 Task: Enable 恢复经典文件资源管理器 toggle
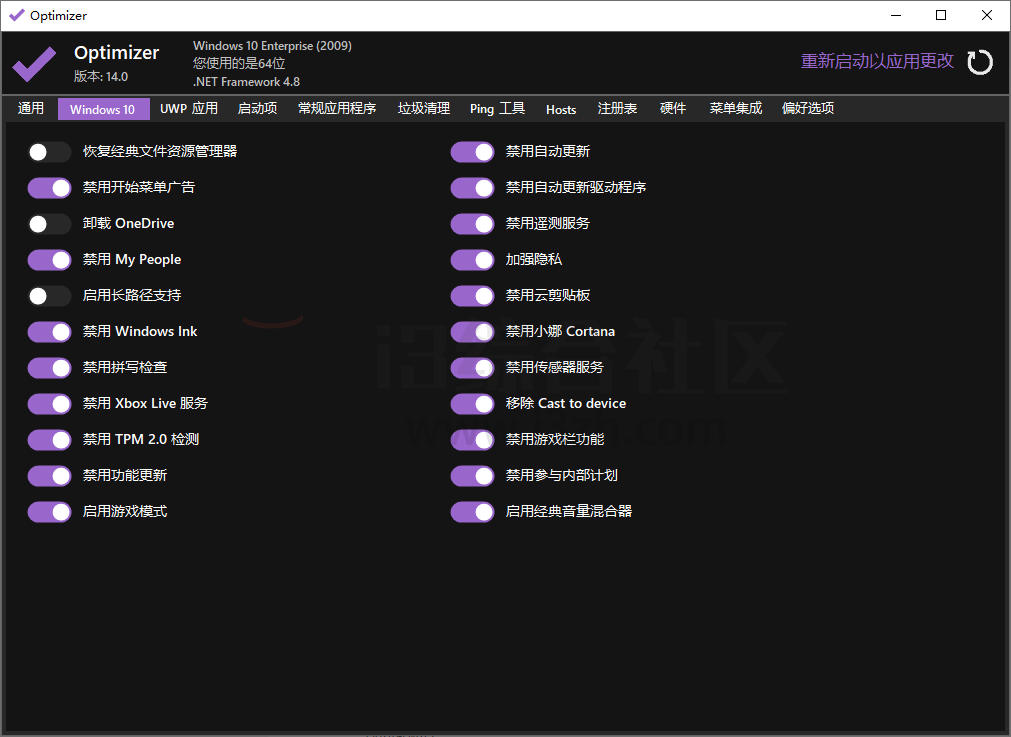(x=49, y=152)
